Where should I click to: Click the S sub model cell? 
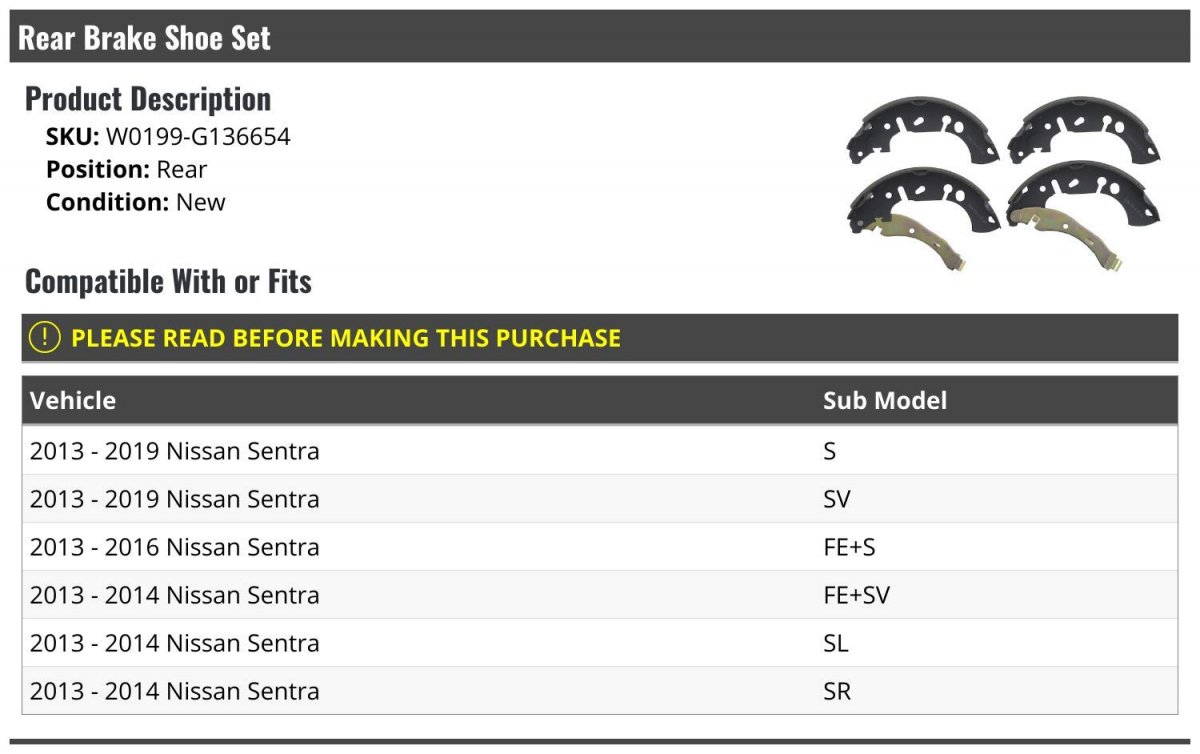coord(830,451)
